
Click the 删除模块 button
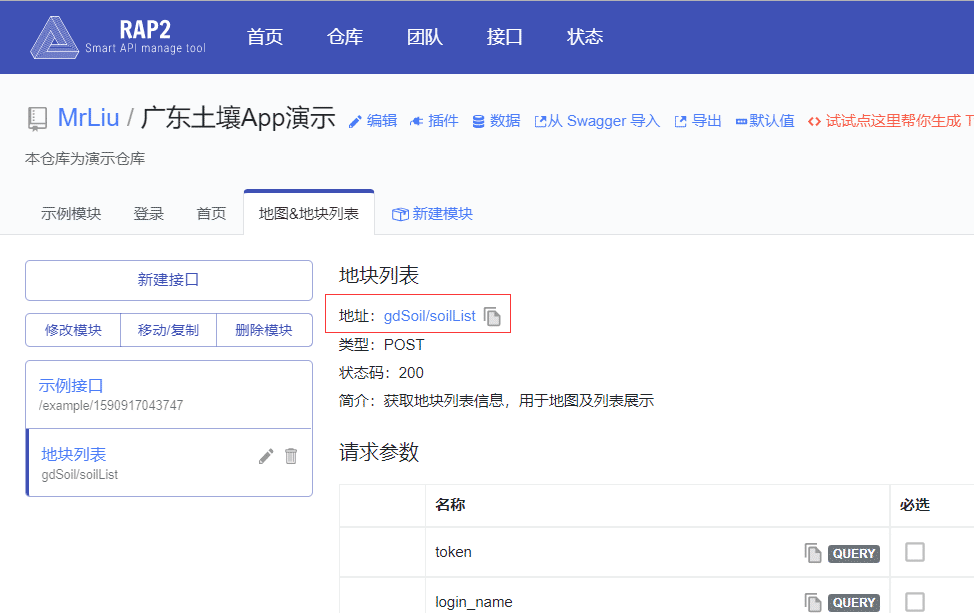264,330
